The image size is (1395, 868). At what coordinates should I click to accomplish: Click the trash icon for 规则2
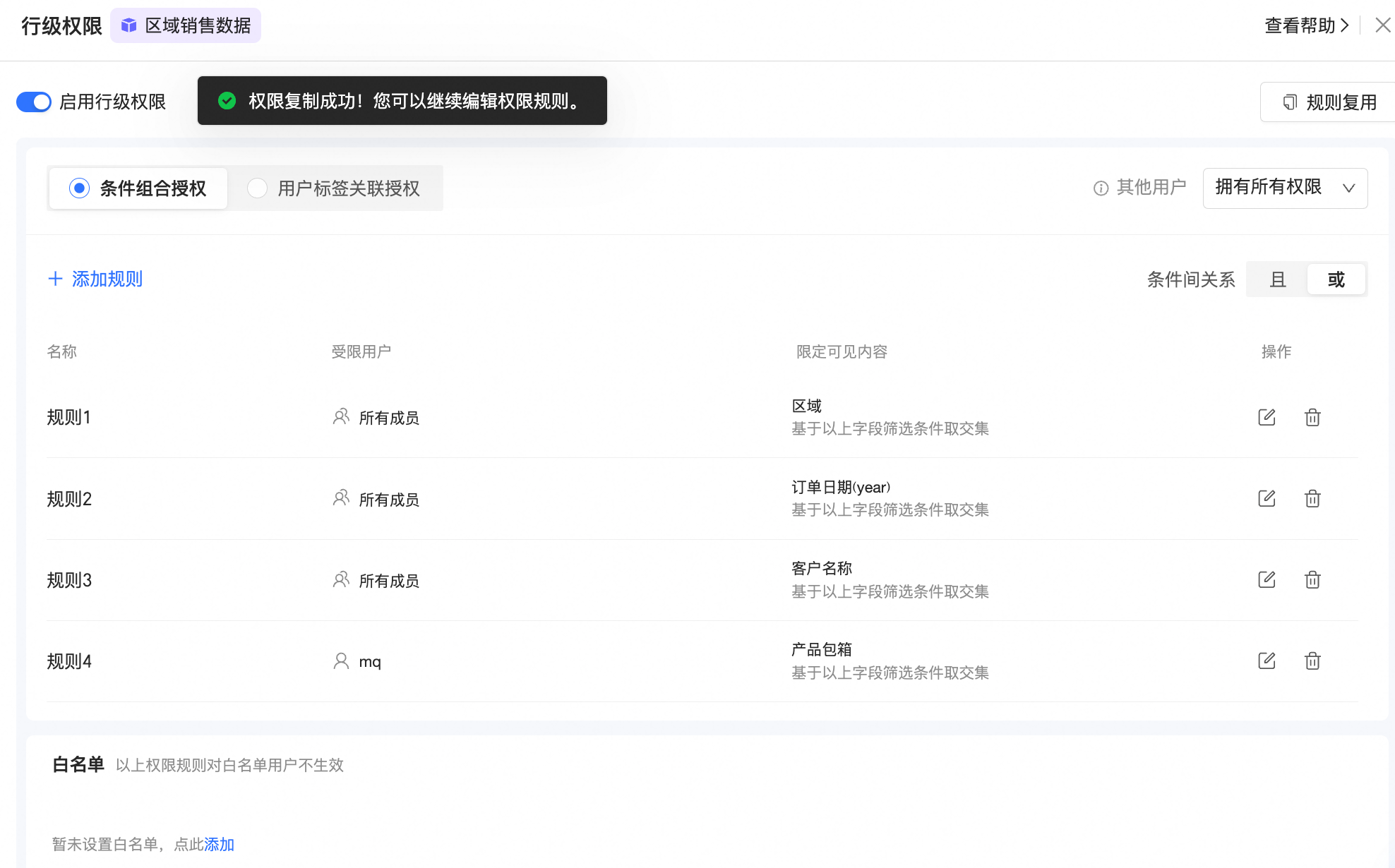(x=1312, y=499)
